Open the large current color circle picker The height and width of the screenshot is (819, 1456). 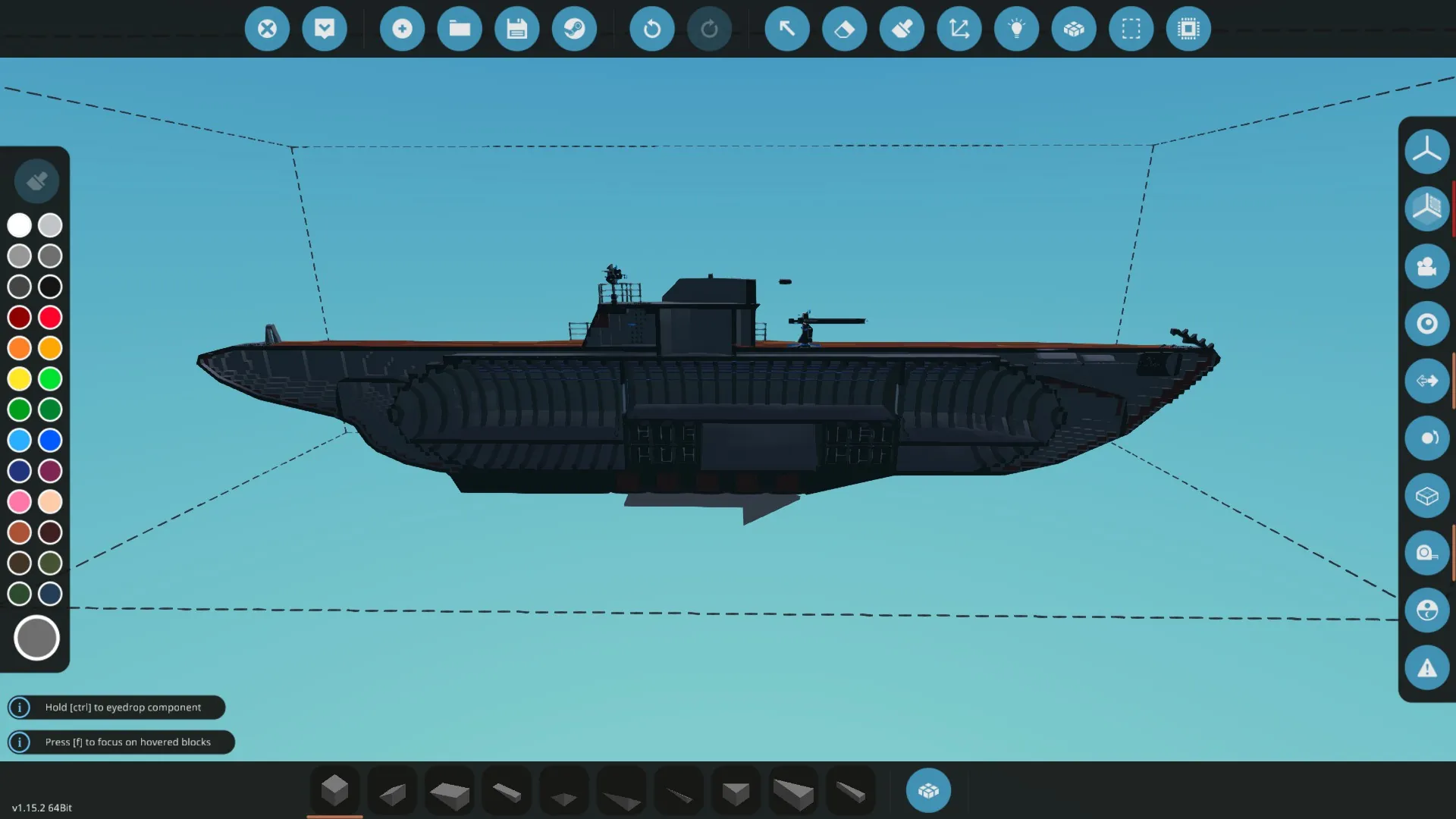36,638
